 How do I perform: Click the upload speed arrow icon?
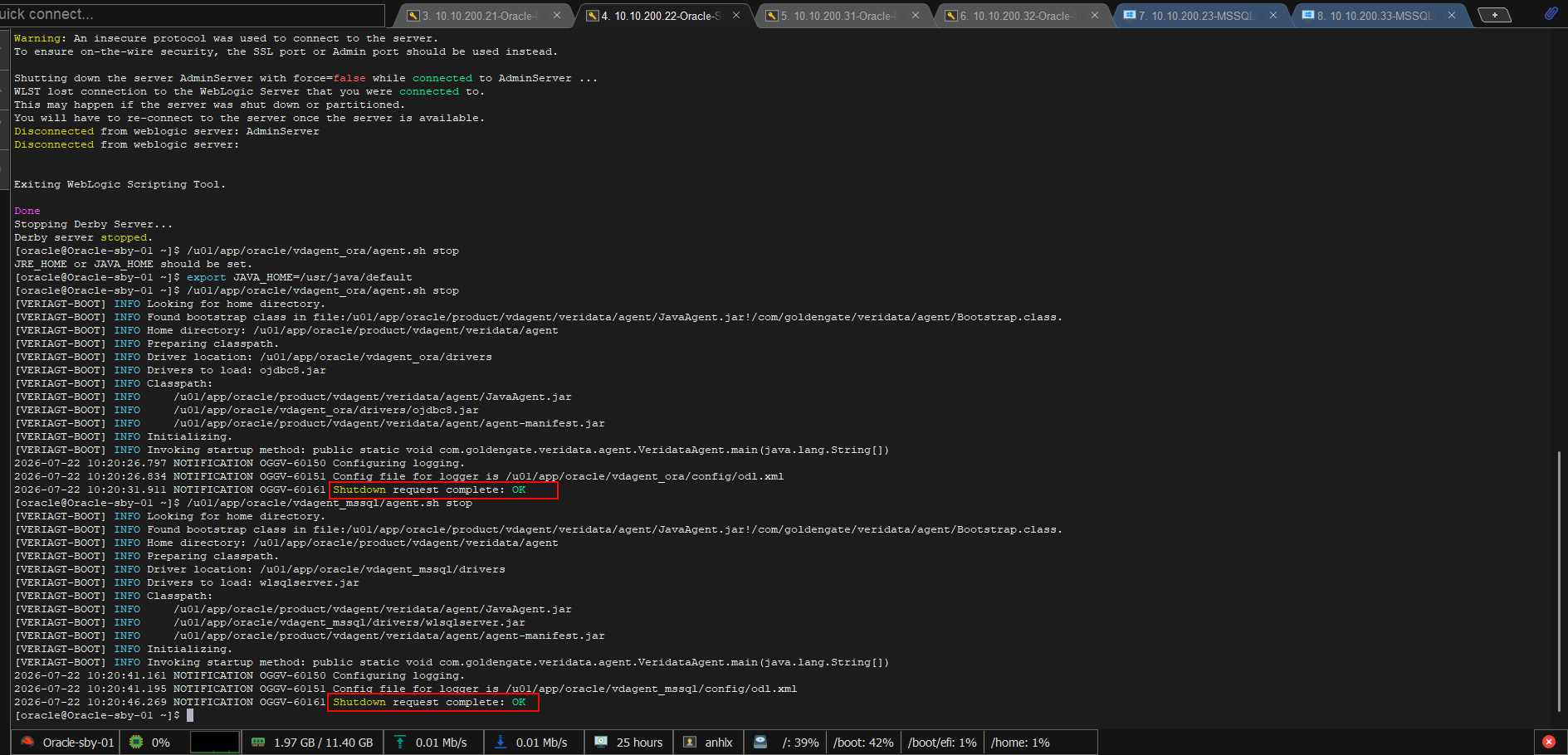click(400, 742)
